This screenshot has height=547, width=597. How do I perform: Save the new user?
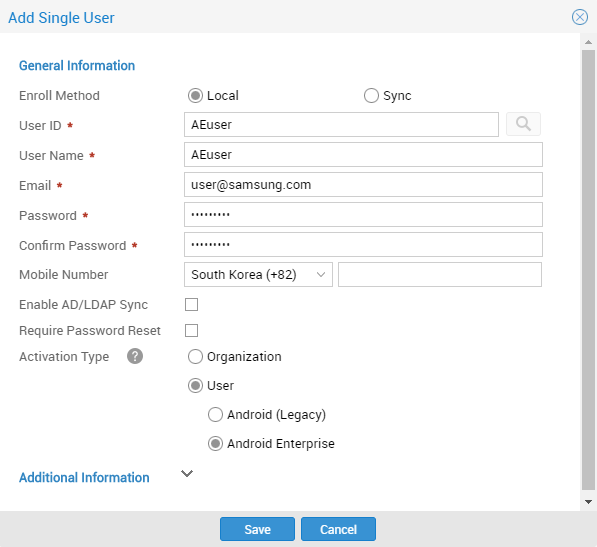pyautogui.click(x=257, y=529)
